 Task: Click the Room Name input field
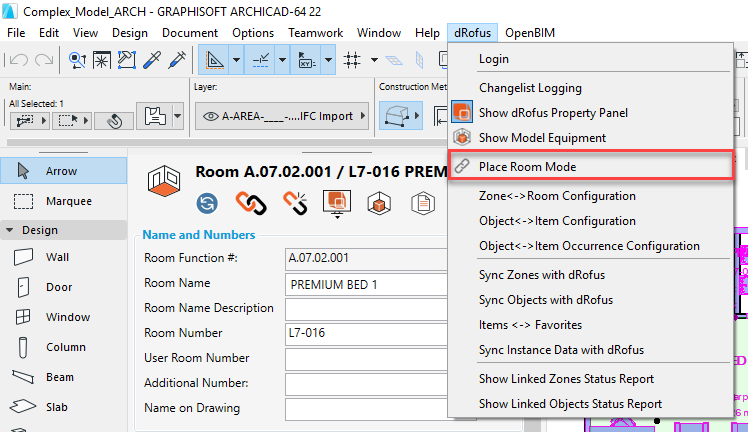click(x=365, y=284)
